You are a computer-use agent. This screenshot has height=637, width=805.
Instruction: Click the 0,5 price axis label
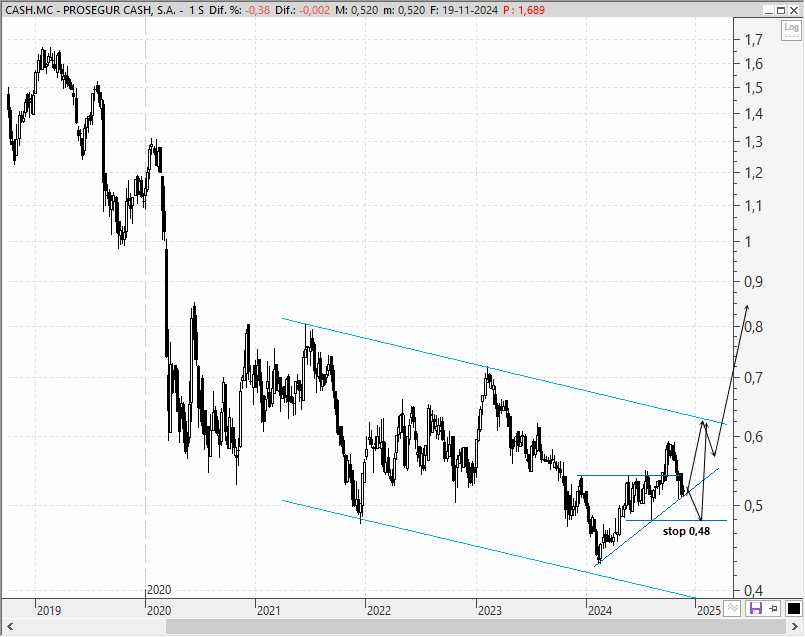(754, 506)
